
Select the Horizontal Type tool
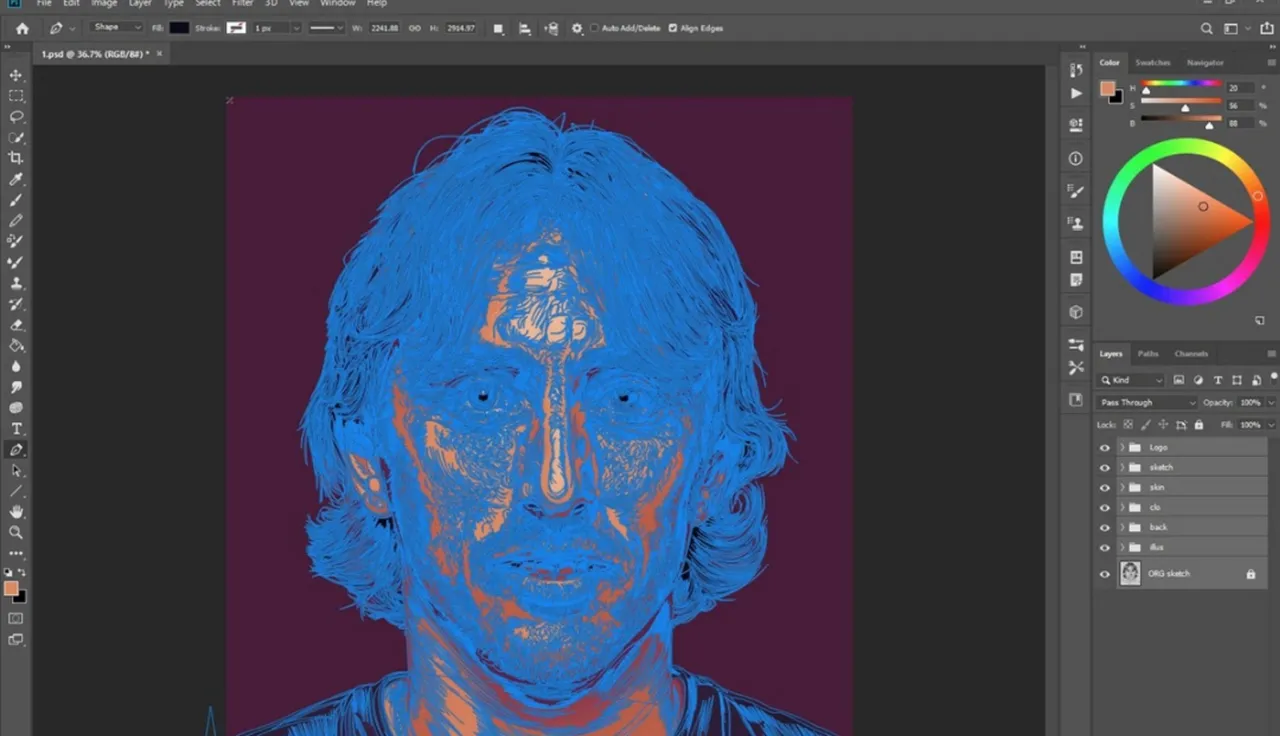pyautogui.click(x=16, y=428)
